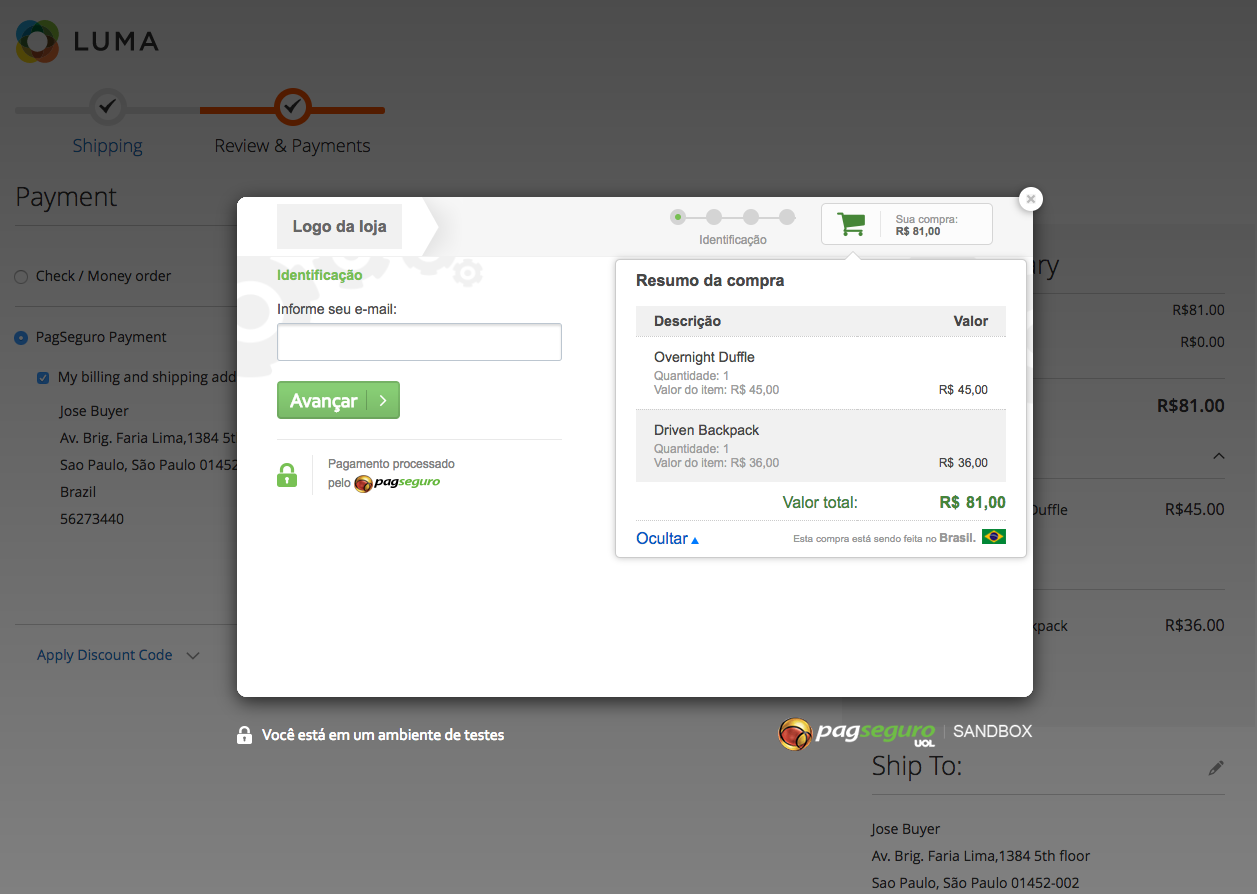Click the green padlock security icon
Viewport: 1257px width, 894px height.
[287, 475]
